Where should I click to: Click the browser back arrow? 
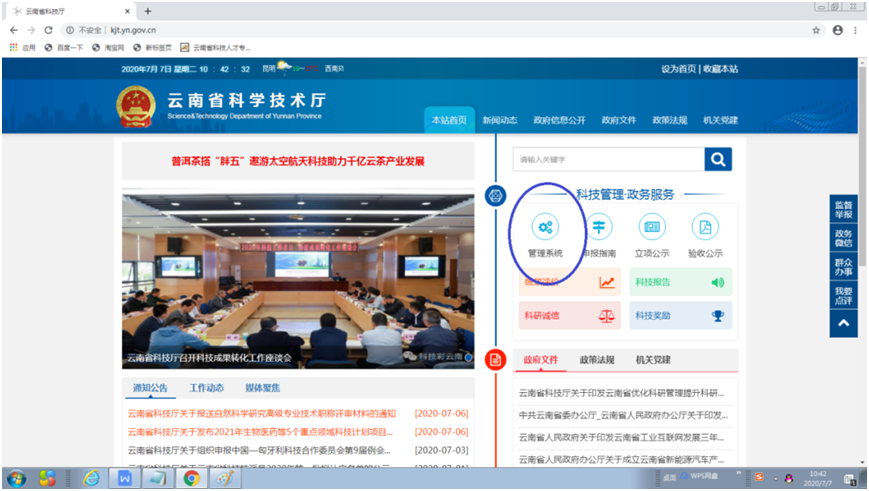(x=14, y=30)
